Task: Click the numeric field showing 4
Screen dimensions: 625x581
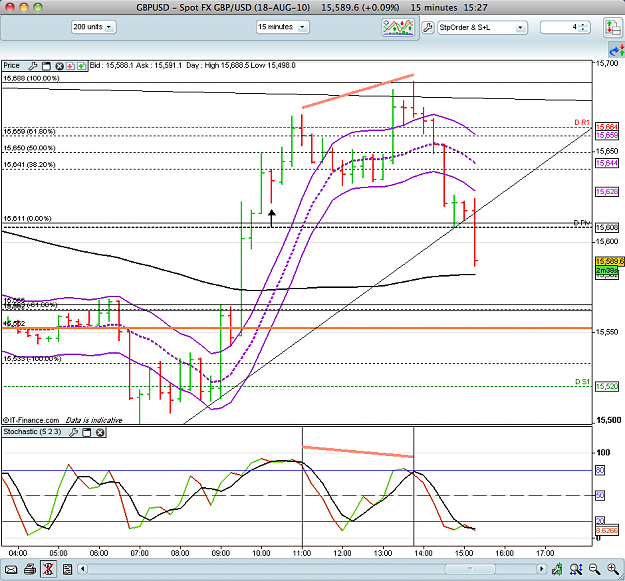Action: 560,27
